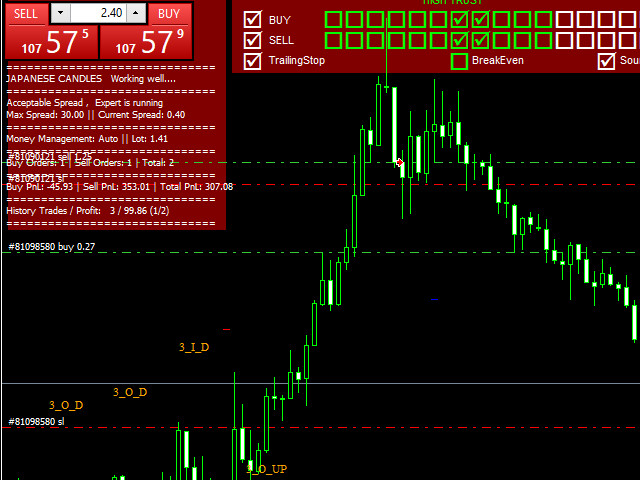Select the '#81098580 sl' stop loss label

[x=36, y=422]
